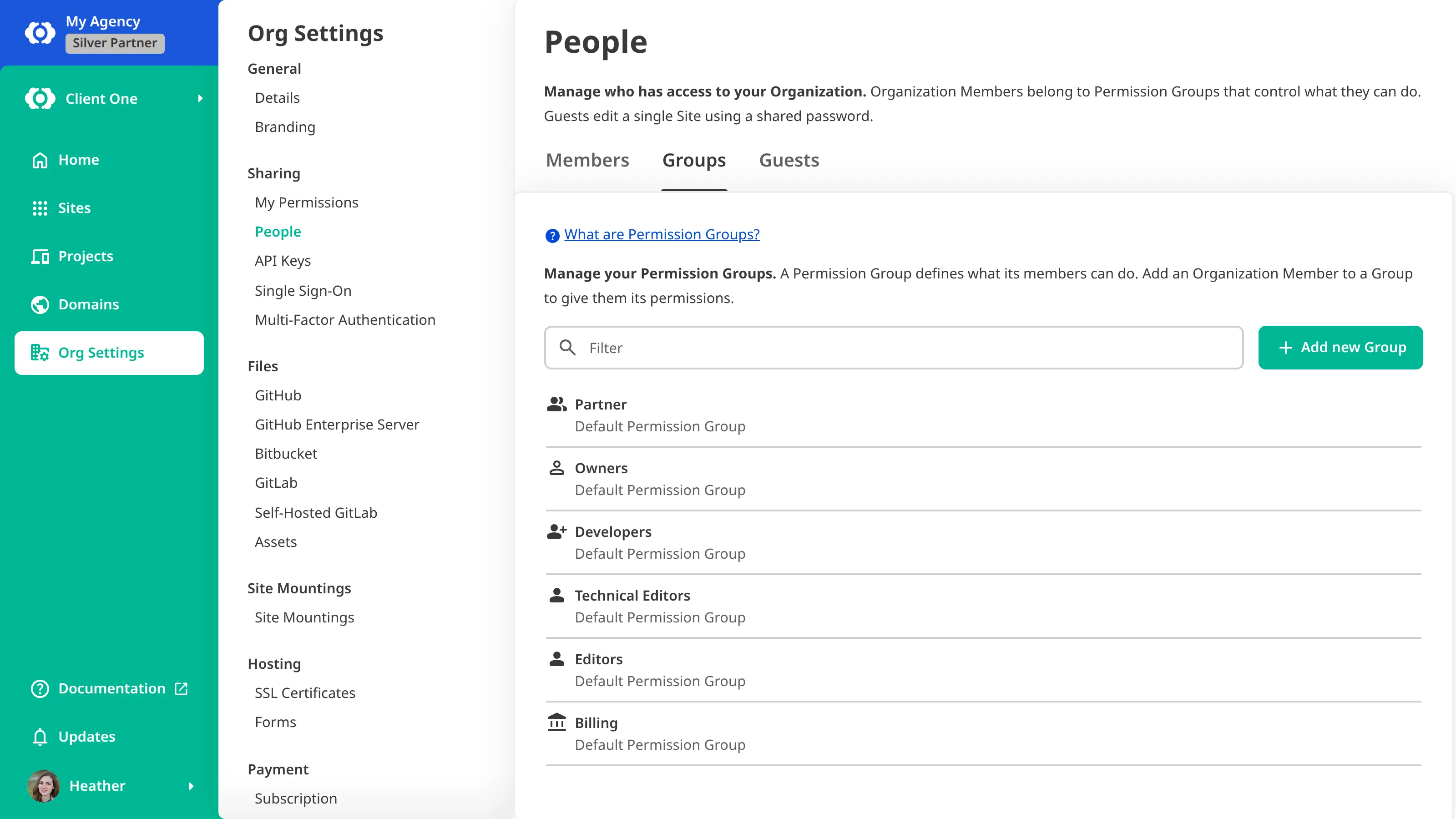This screenshot has width=1456, height=819.
Task: Open the Branding settings page
Action: tap(285, 127)
